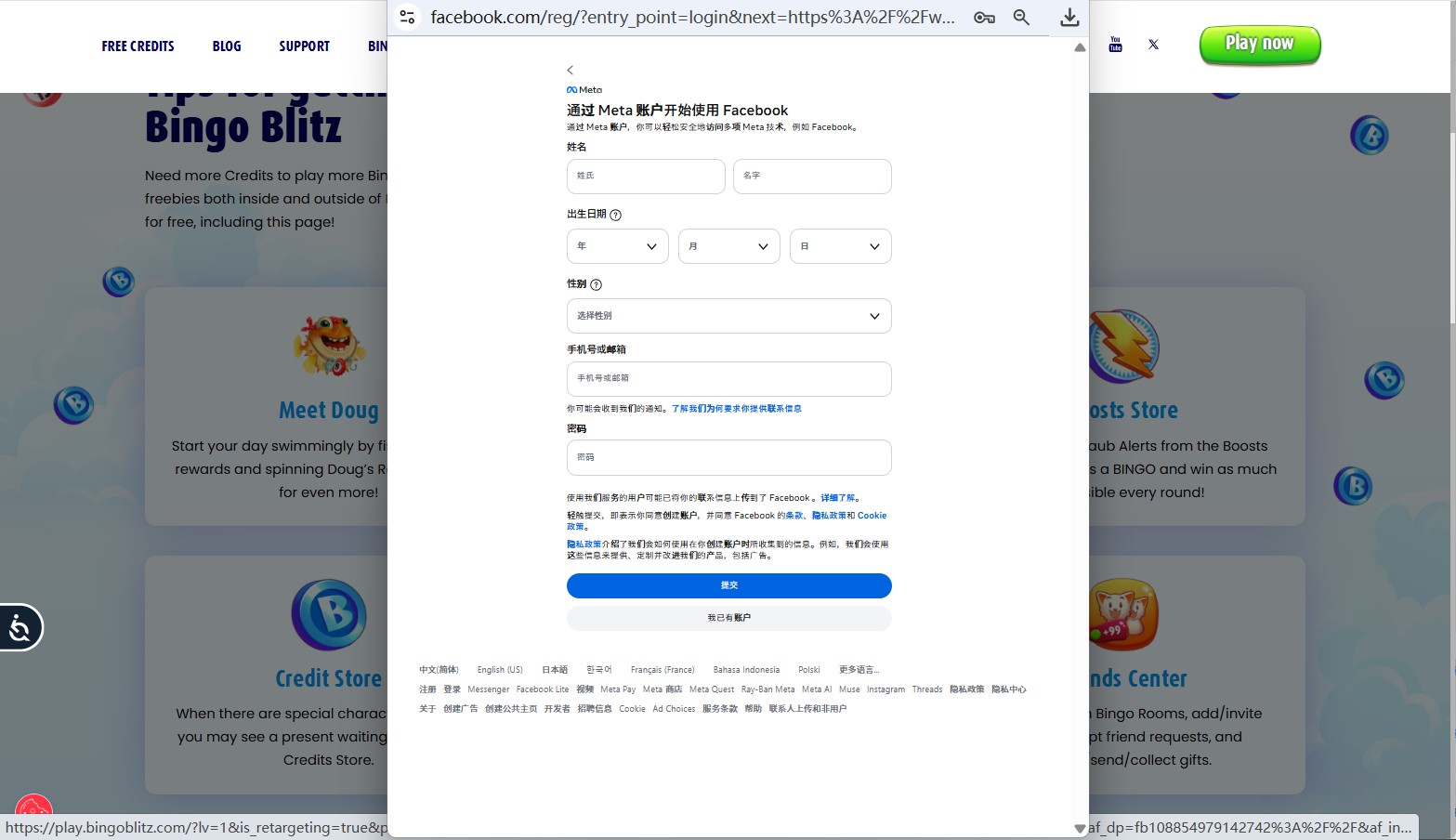Click the Boosts Store lightning icon
The height and width of the screenshot is (840, 1456).
tap(1123, 346)
